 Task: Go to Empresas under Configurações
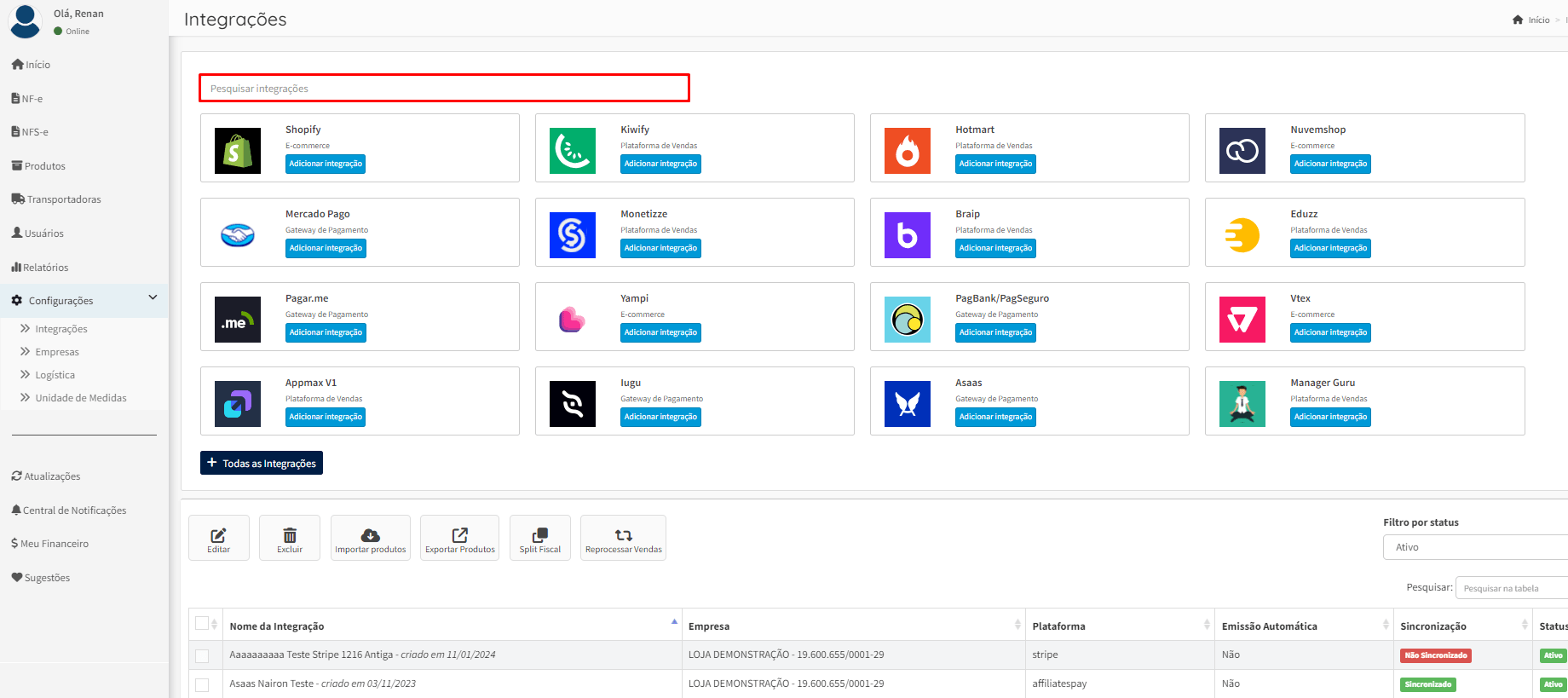(x=57, y=352)
